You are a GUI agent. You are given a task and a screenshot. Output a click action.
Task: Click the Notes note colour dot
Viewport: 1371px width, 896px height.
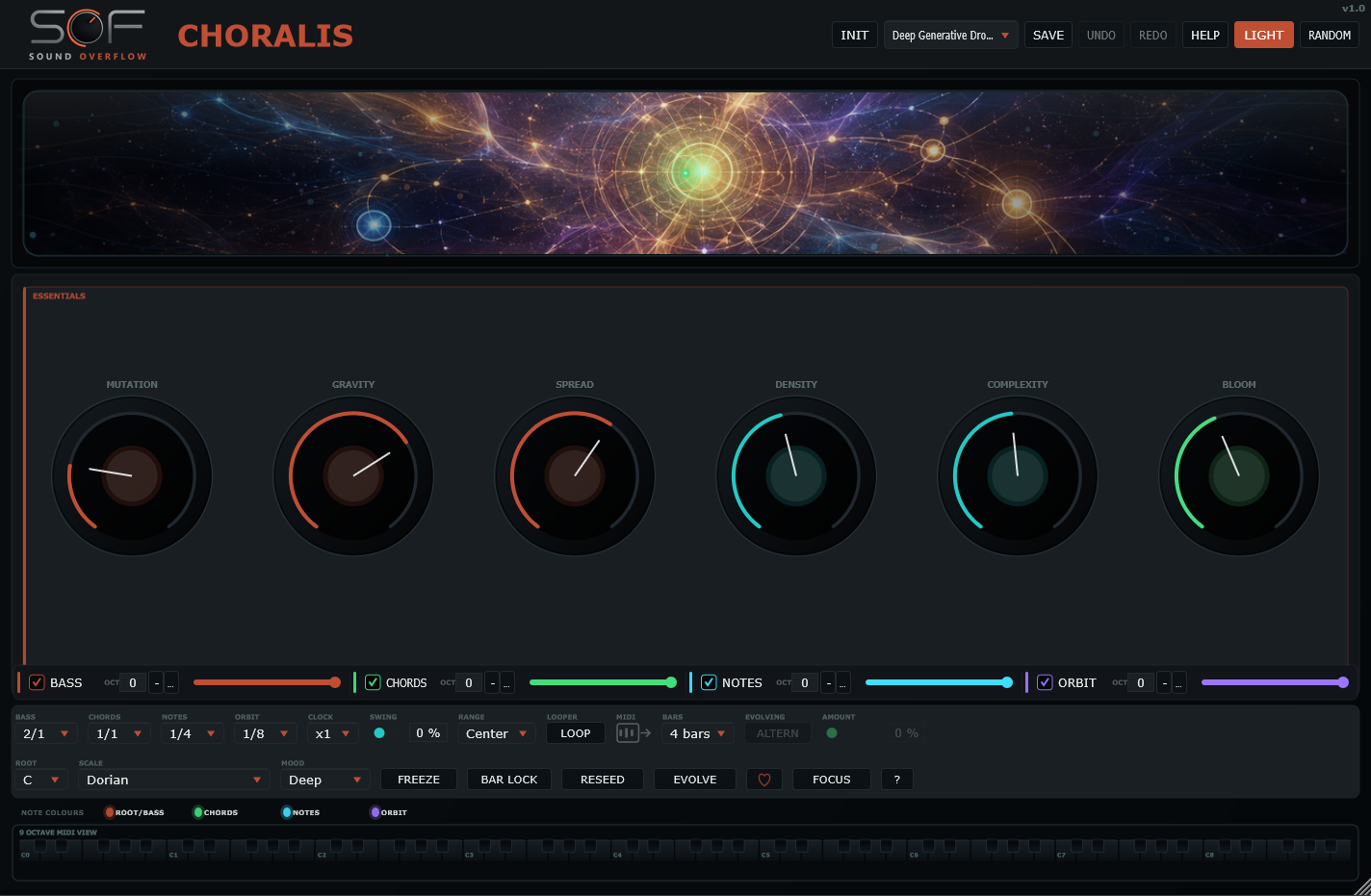[287, 812]
